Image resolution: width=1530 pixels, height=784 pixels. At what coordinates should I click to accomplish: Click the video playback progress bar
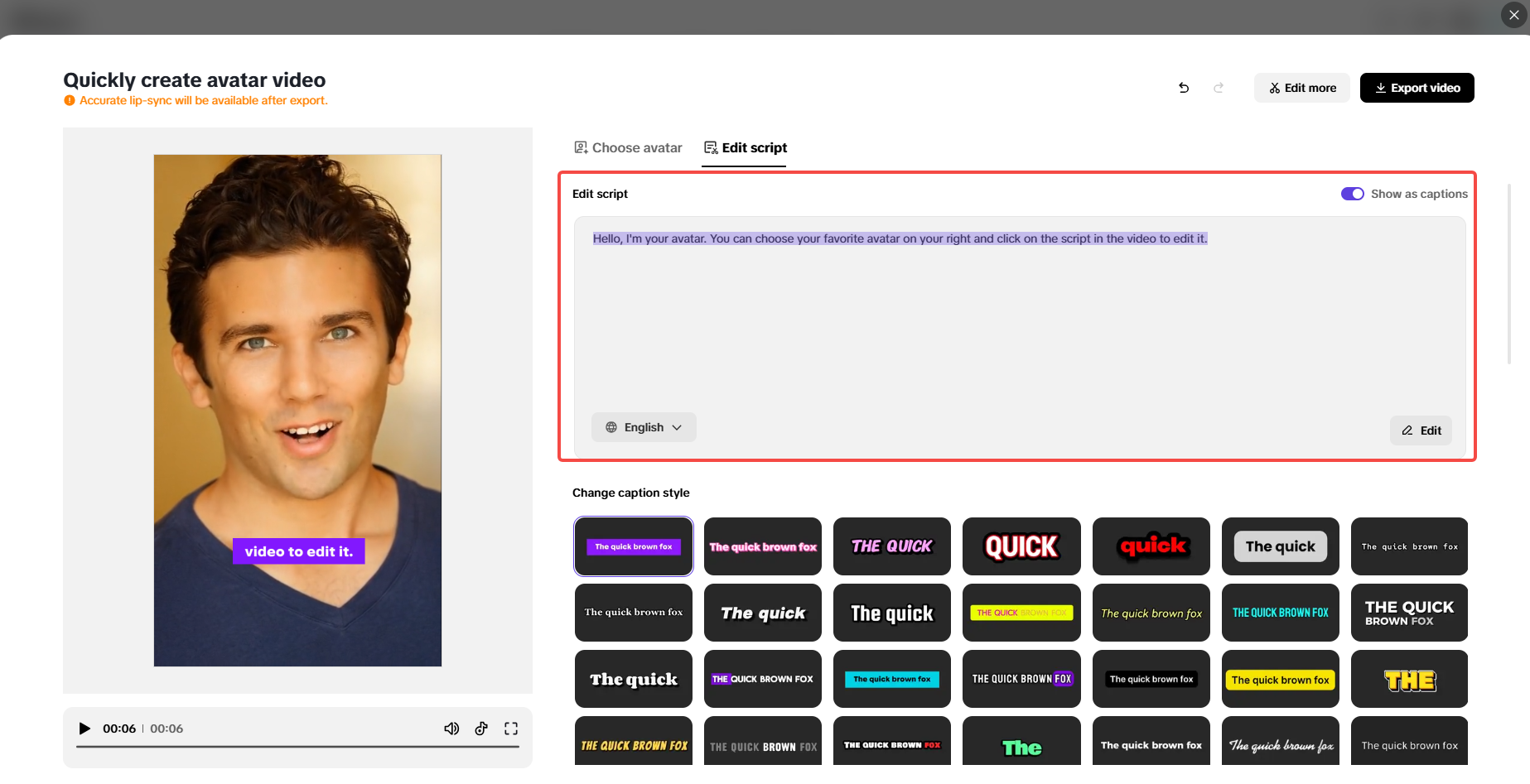point(297,747)
